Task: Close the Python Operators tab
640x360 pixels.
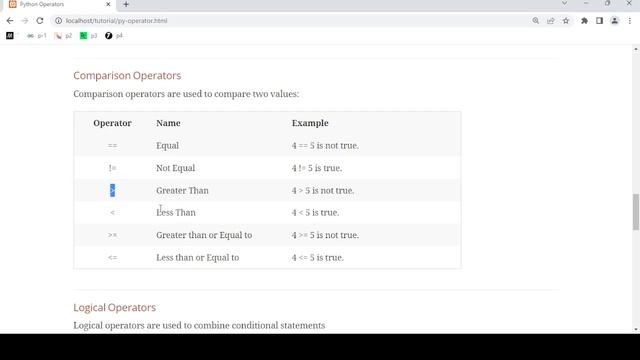Action: [x=108, y=4]
